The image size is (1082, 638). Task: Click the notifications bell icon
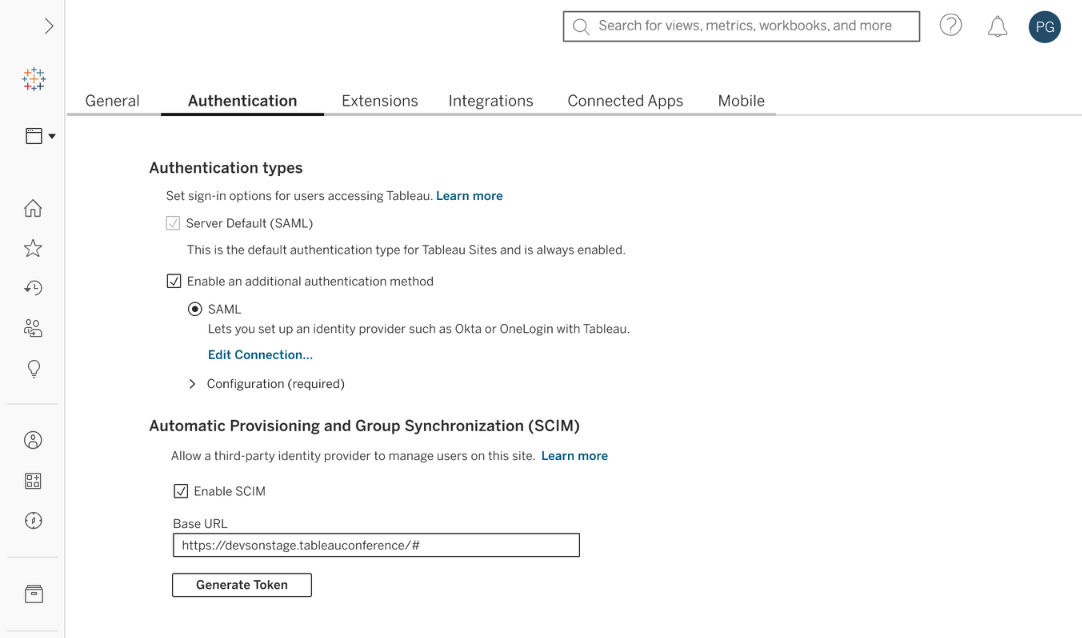pos(997,27)
